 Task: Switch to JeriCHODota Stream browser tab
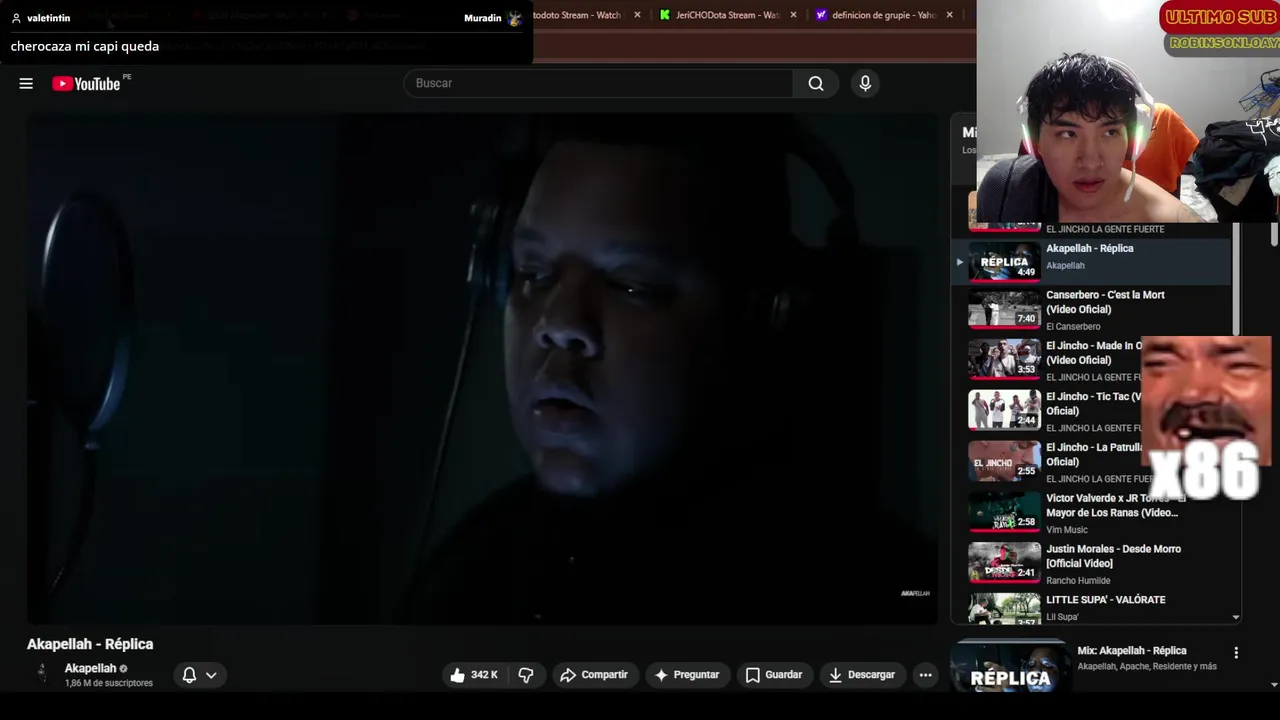tap(727, 15)
